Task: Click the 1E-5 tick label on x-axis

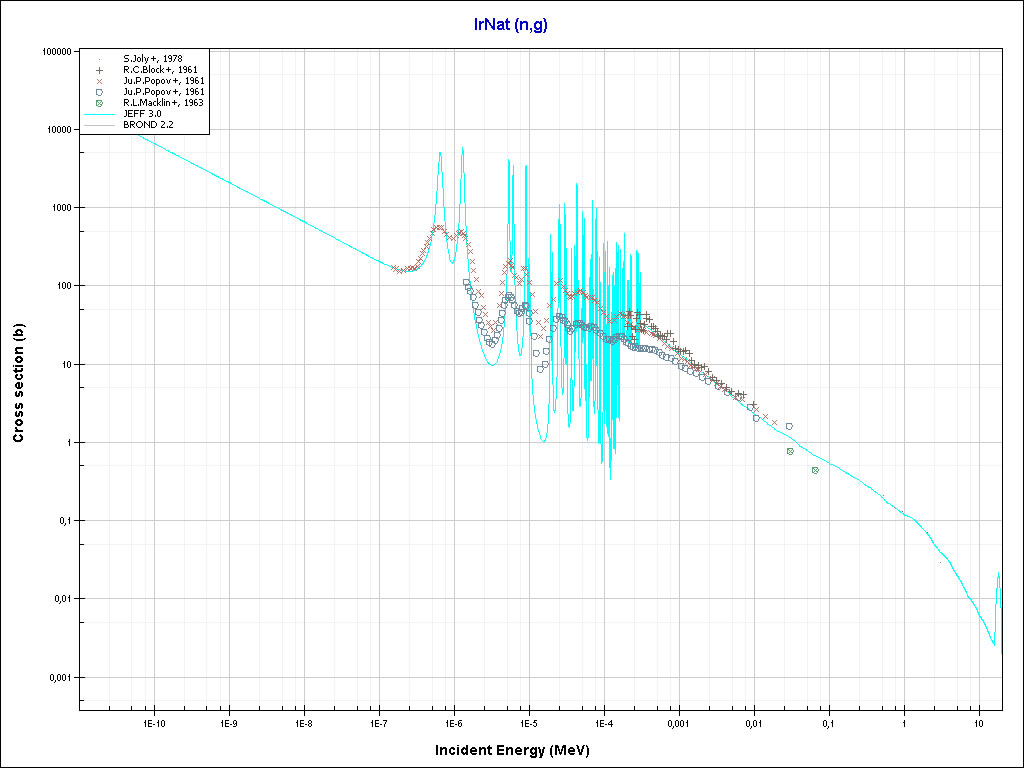Action: [x=528, y=722]
